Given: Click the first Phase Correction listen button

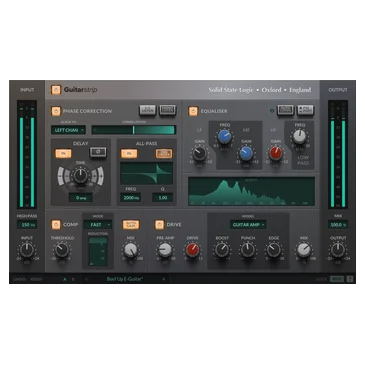Looking at the screenshot, I should point(148,110).
